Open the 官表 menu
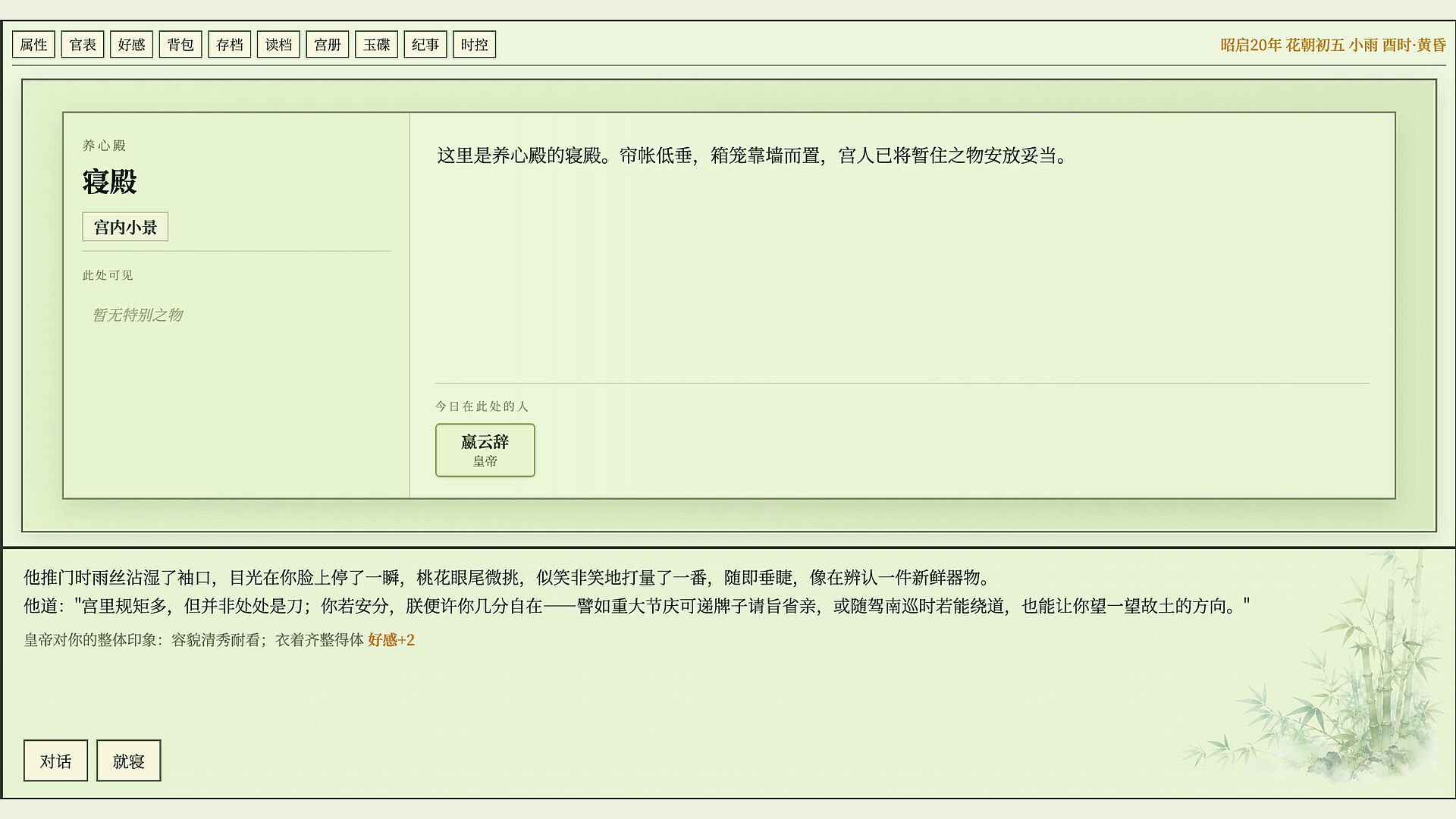Viewport: 1456px width, 819px height. pyautogui.click(x=83, y=45)
